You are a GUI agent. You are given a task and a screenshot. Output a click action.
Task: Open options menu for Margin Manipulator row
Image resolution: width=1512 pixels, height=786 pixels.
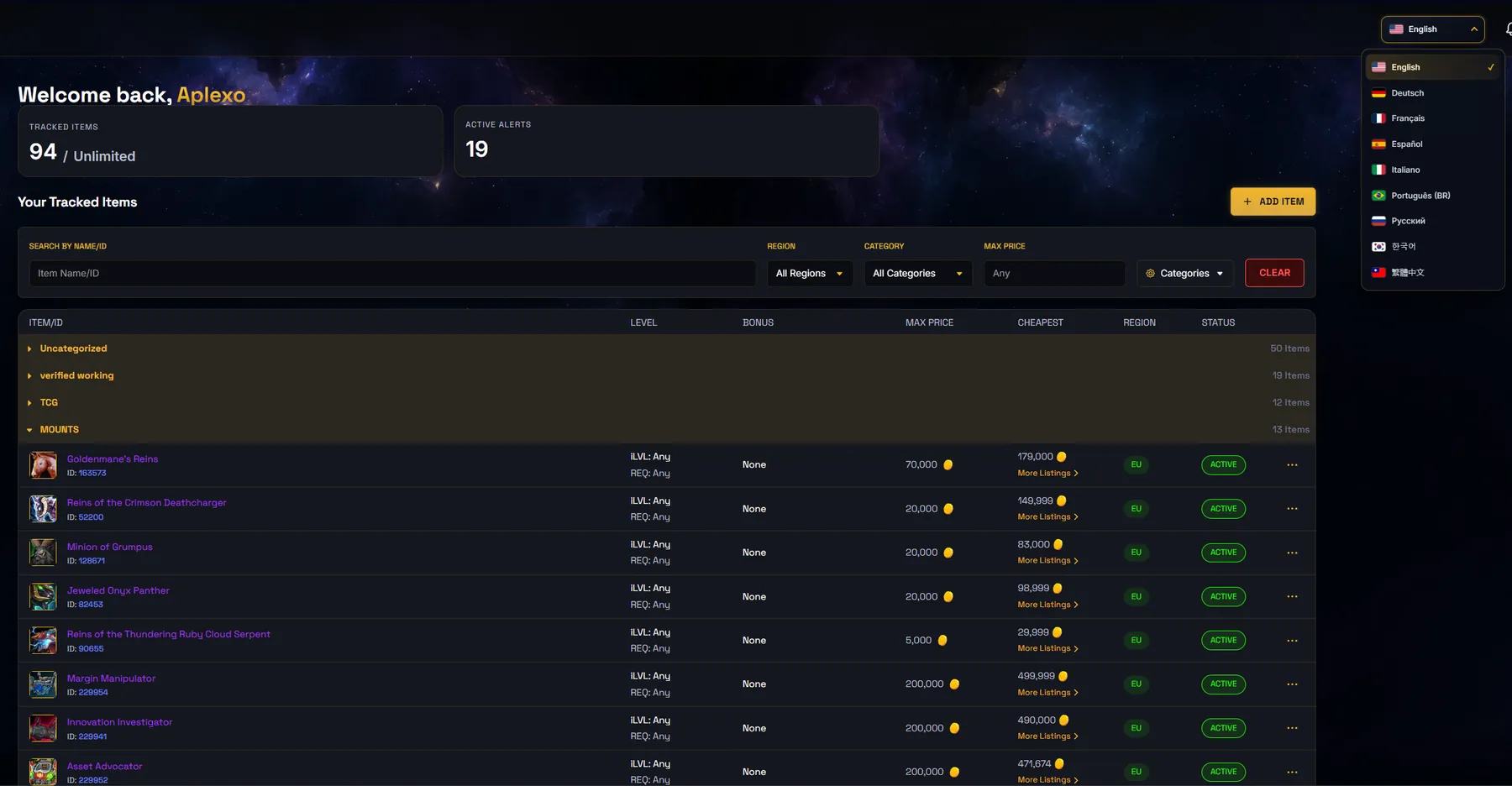[1292, 684]
